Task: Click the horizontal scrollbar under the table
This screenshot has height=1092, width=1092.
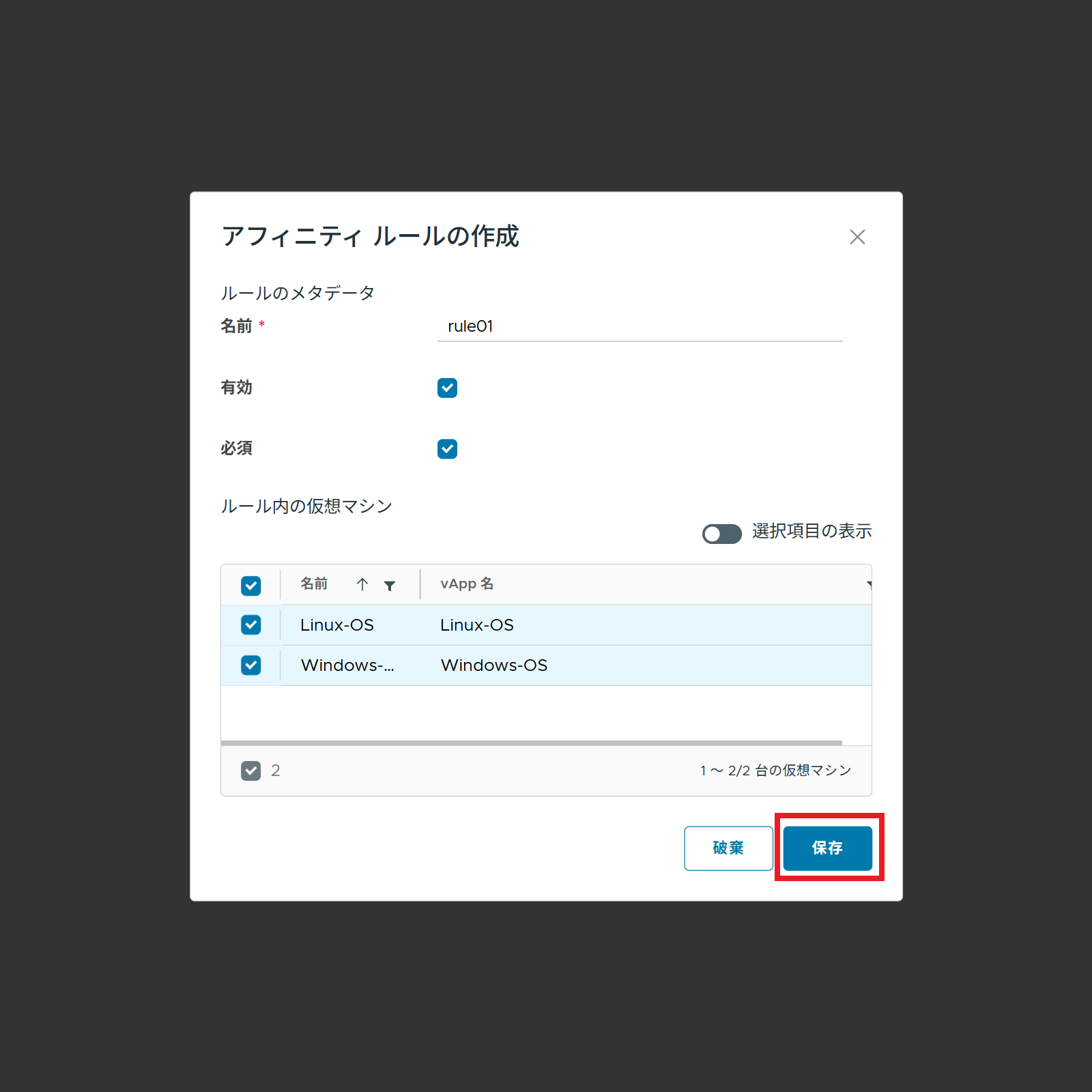Action: click(x=531, y=743)
